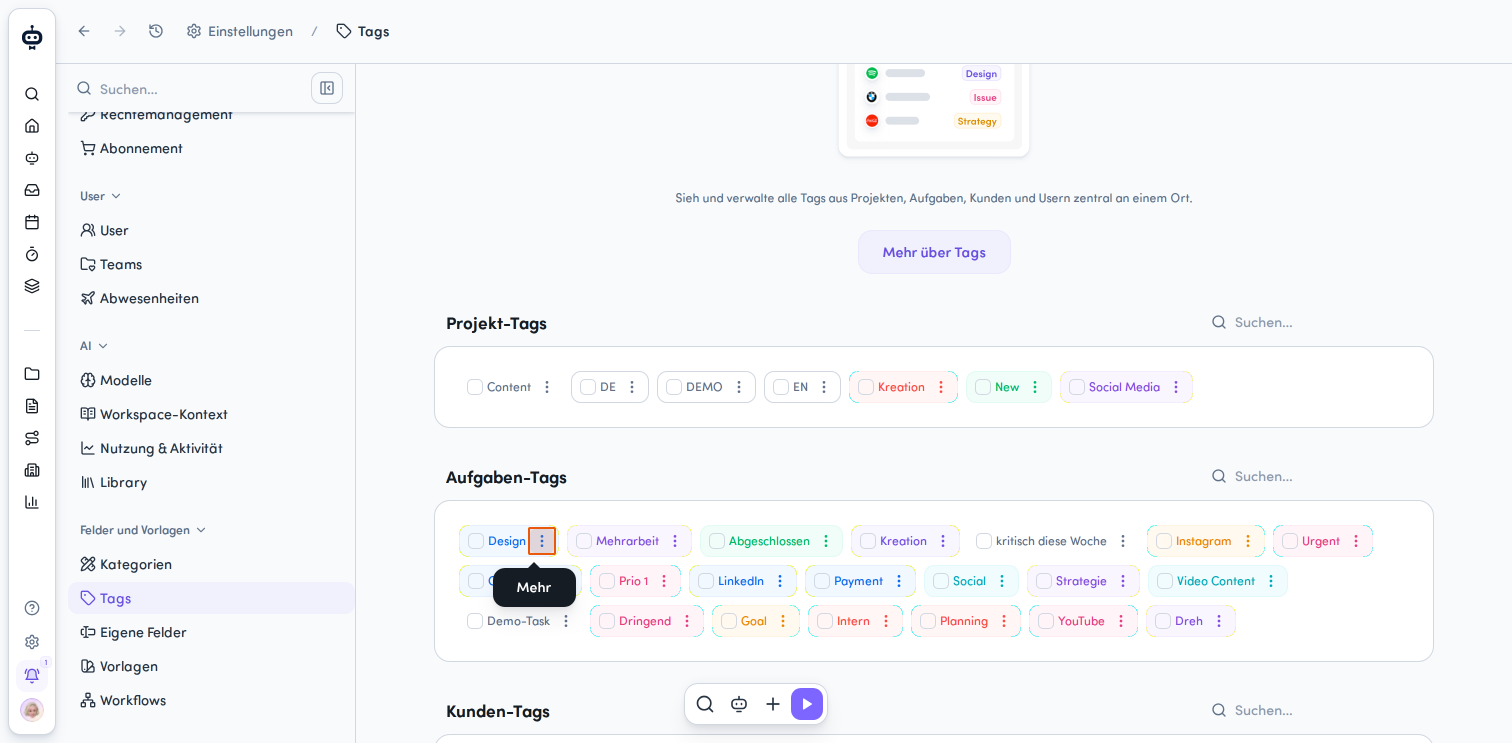
Task: Click the Mehr über Tags button
Action: click(934, 252)
